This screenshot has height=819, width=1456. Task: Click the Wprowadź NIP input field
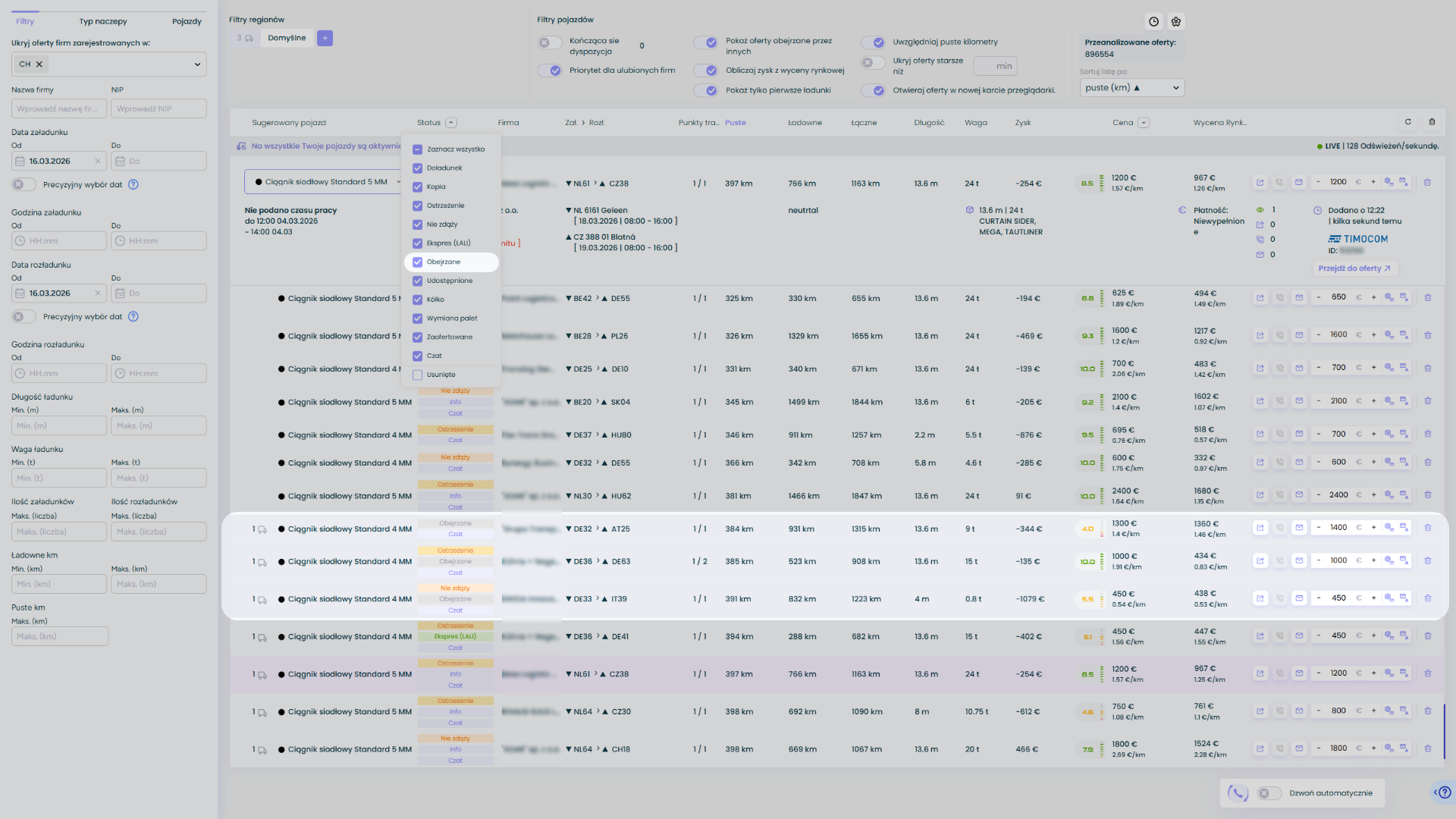(159, 109)
